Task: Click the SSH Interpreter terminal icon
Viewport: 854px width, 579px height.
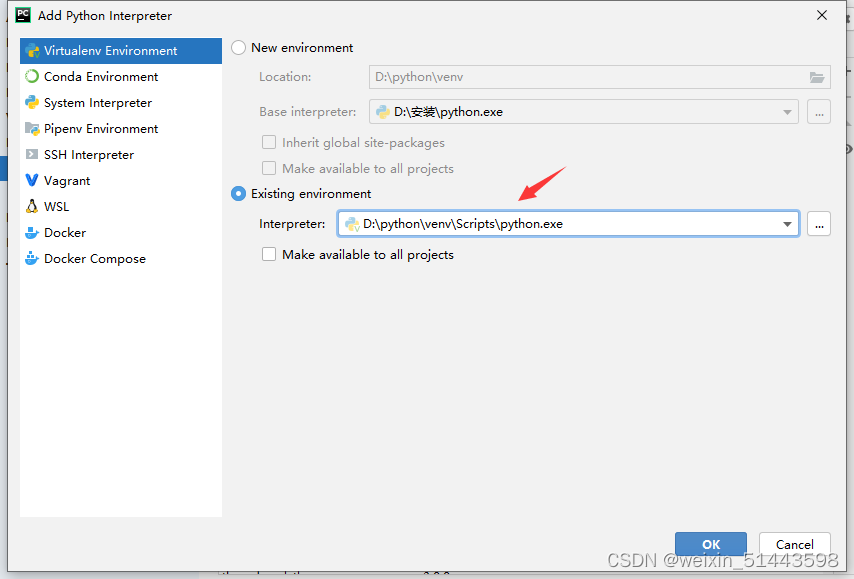Action: (x=32, y=155)
